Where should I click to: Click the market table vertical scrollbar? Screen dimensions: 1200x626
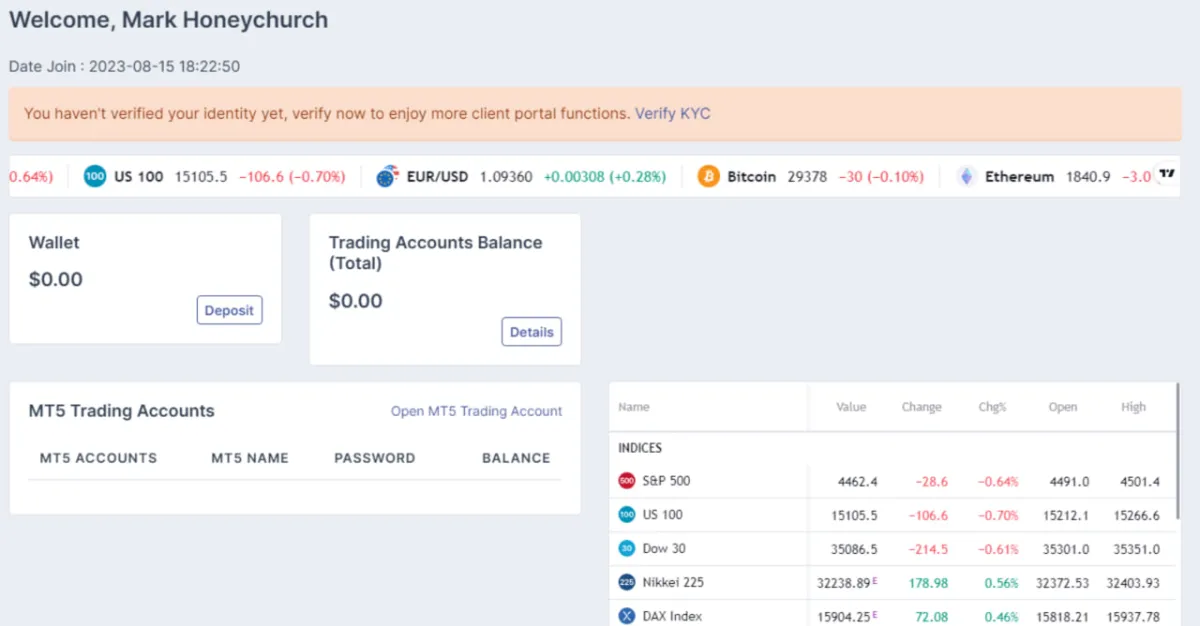(x=1176, y=450)
